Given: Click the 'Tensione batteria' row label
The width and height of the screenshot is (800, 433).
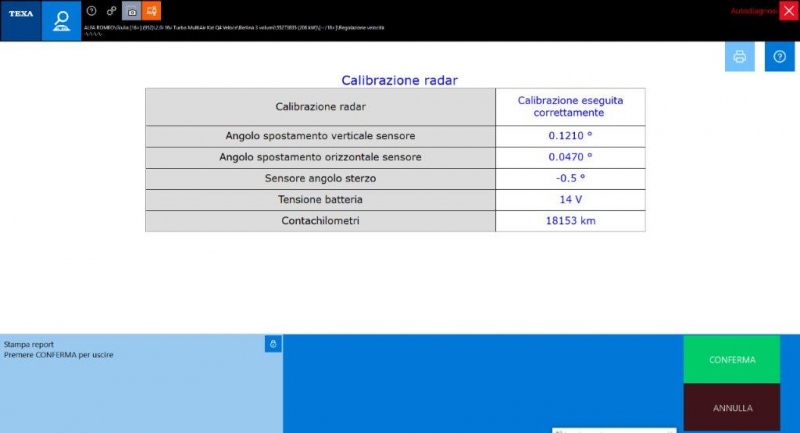Looking at the screenshot, I should pos(320,199).
